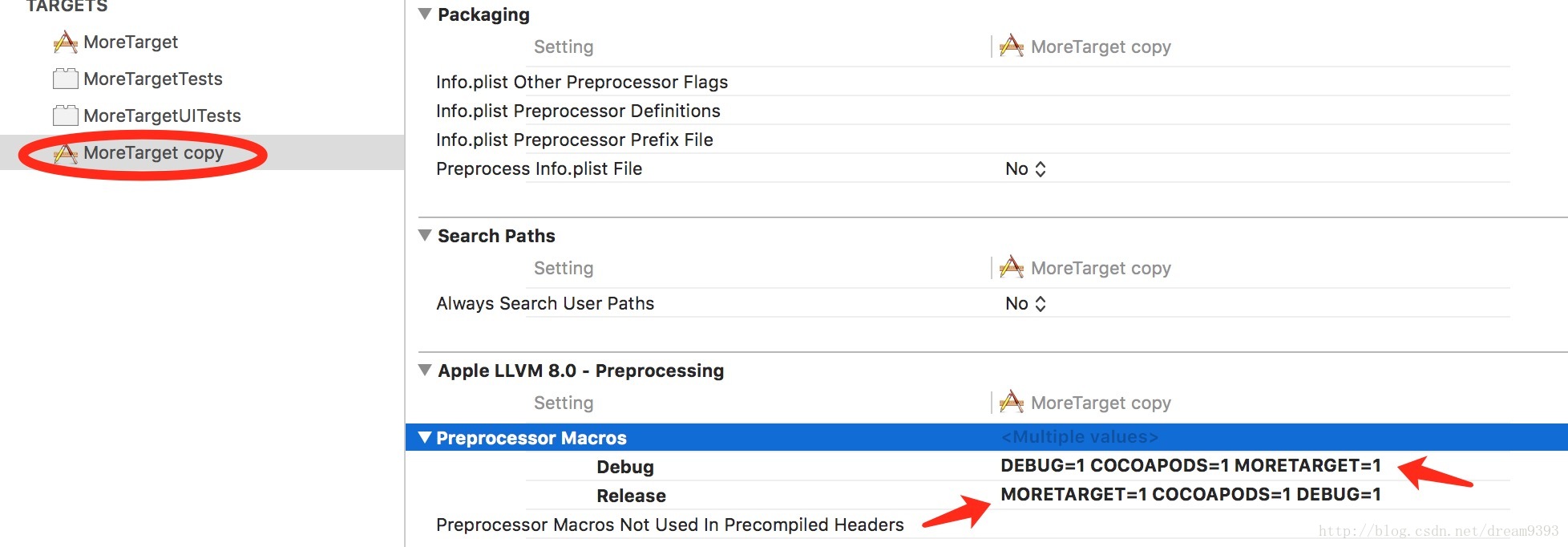The image size is (1568, 547).
Task: Collapse the Search Paths section
Action: tap(425, 235)
